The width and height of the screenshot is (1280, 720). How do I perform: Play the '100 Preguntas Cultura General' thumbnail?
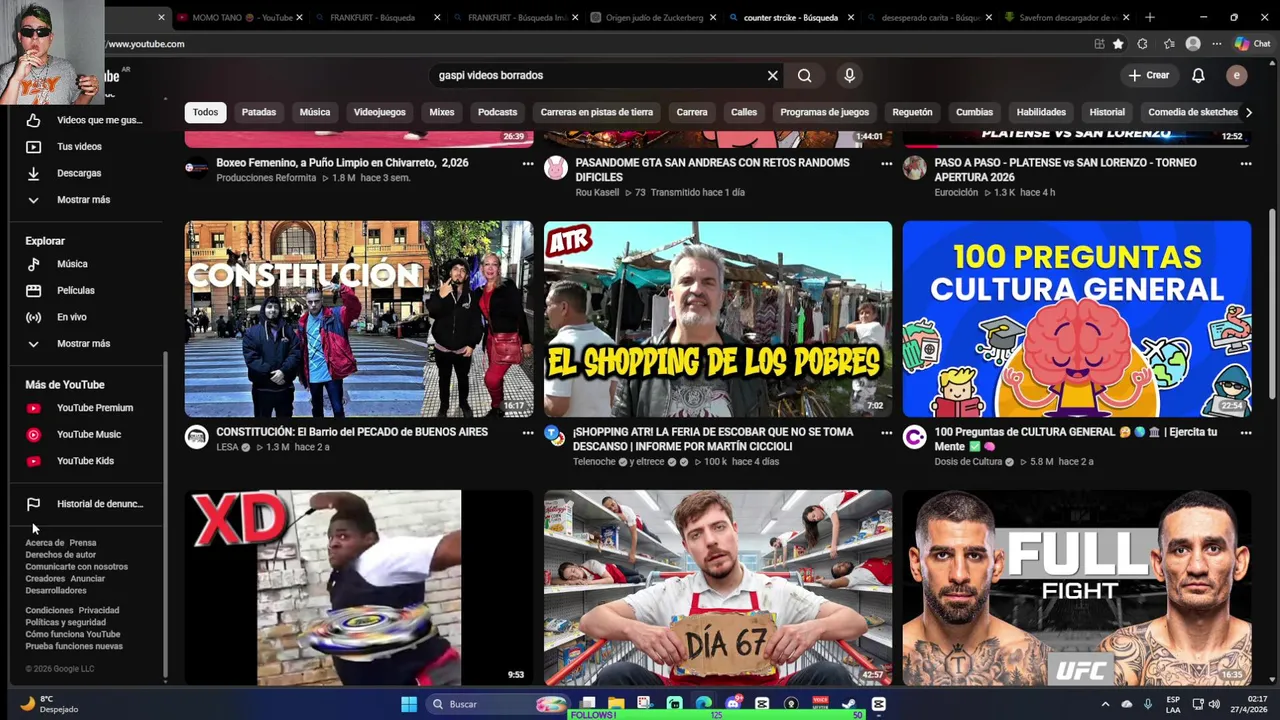1077,319
